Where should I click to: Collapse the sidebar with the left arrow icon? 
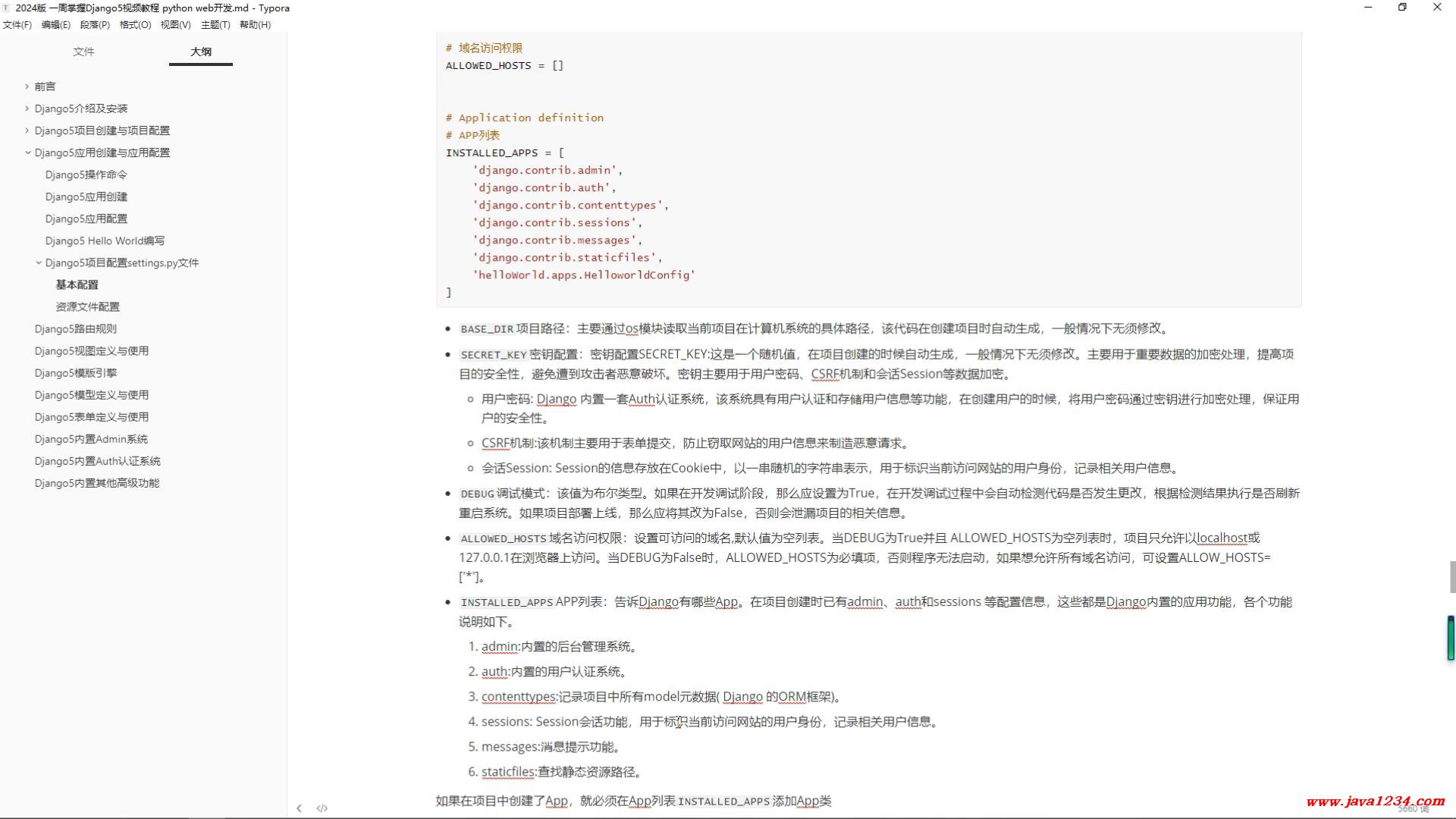[299, 808]
